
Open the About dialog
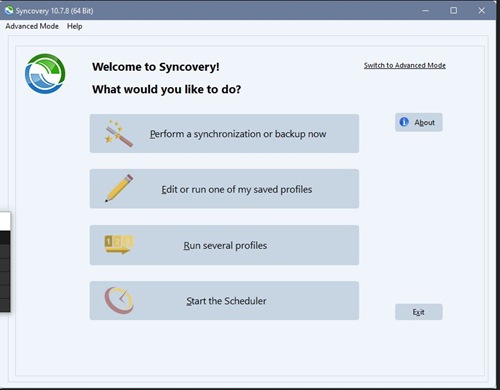click(x=419, y=122)
